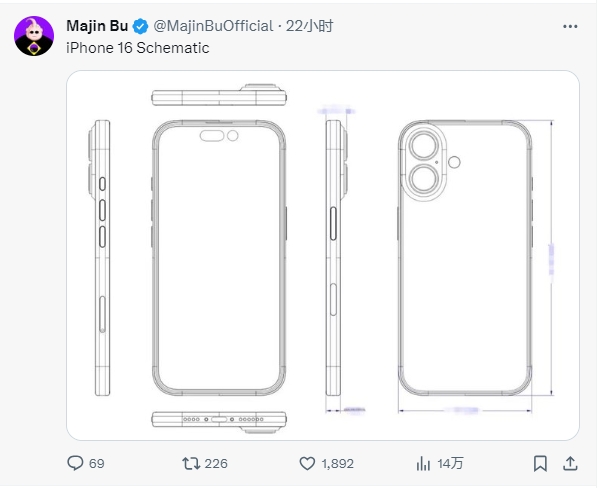Viewport: 607px width, 488px height.
Task: Share the tweet via the upload arrow icon
Action: [x=570, y=463]
